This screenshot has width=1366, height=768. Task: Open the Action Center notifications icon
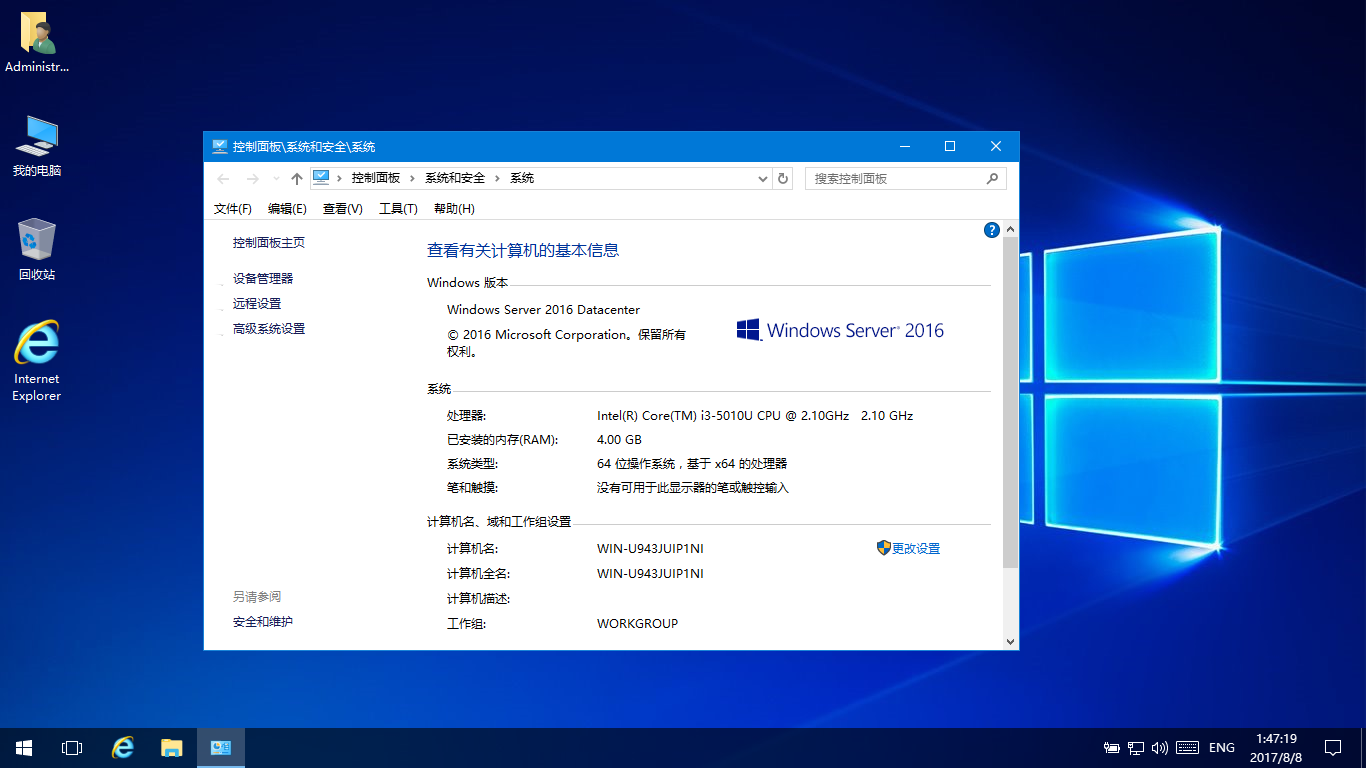tap(1333, 748)
